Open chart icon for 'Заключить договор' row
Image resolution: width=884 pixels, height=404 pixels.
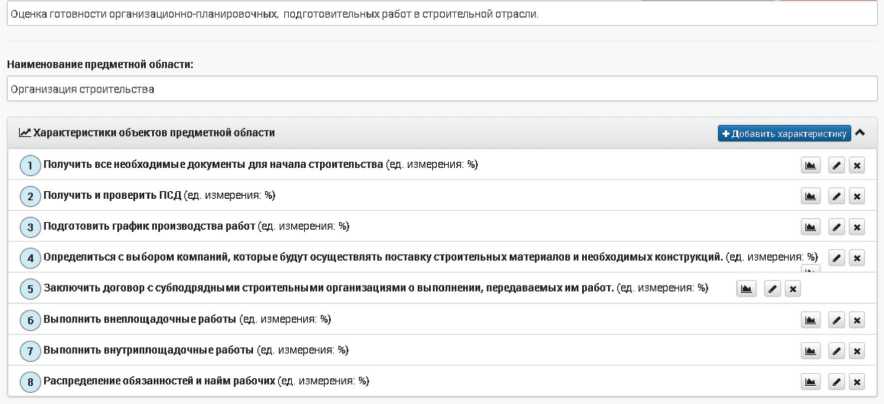746,289
